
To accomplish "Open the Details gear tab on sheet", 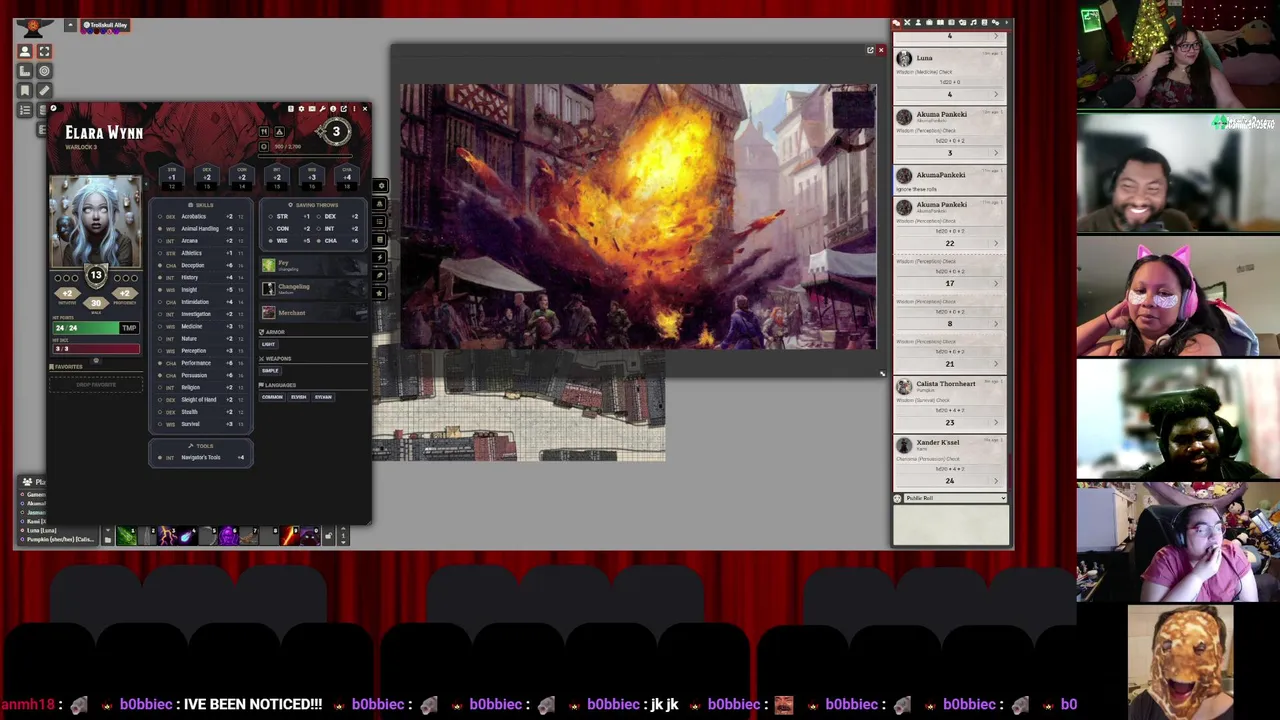I will pos(382,185).
